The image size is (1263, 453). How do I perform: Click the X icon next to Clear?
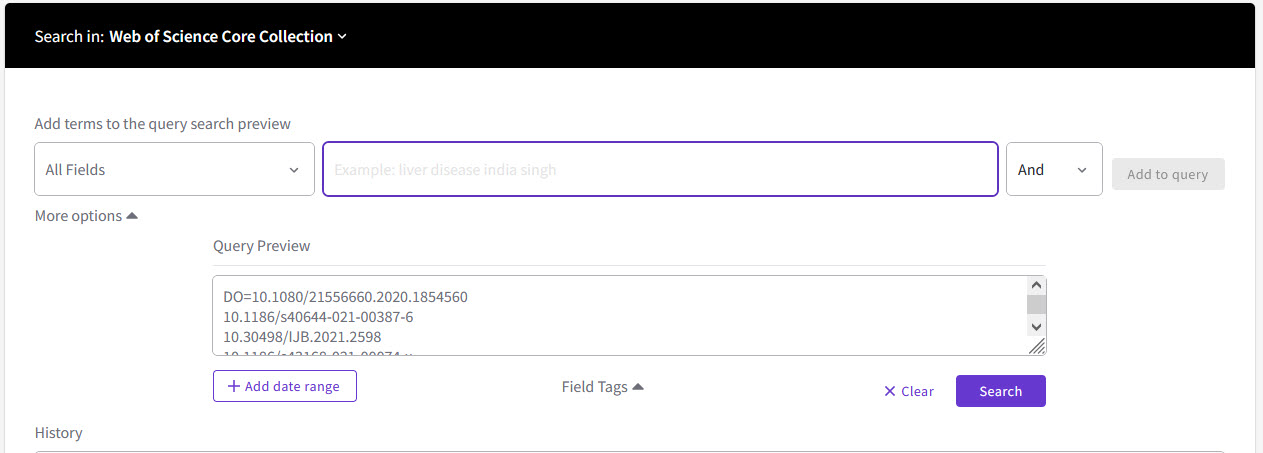pyautogui.click(x=889, y=392)
